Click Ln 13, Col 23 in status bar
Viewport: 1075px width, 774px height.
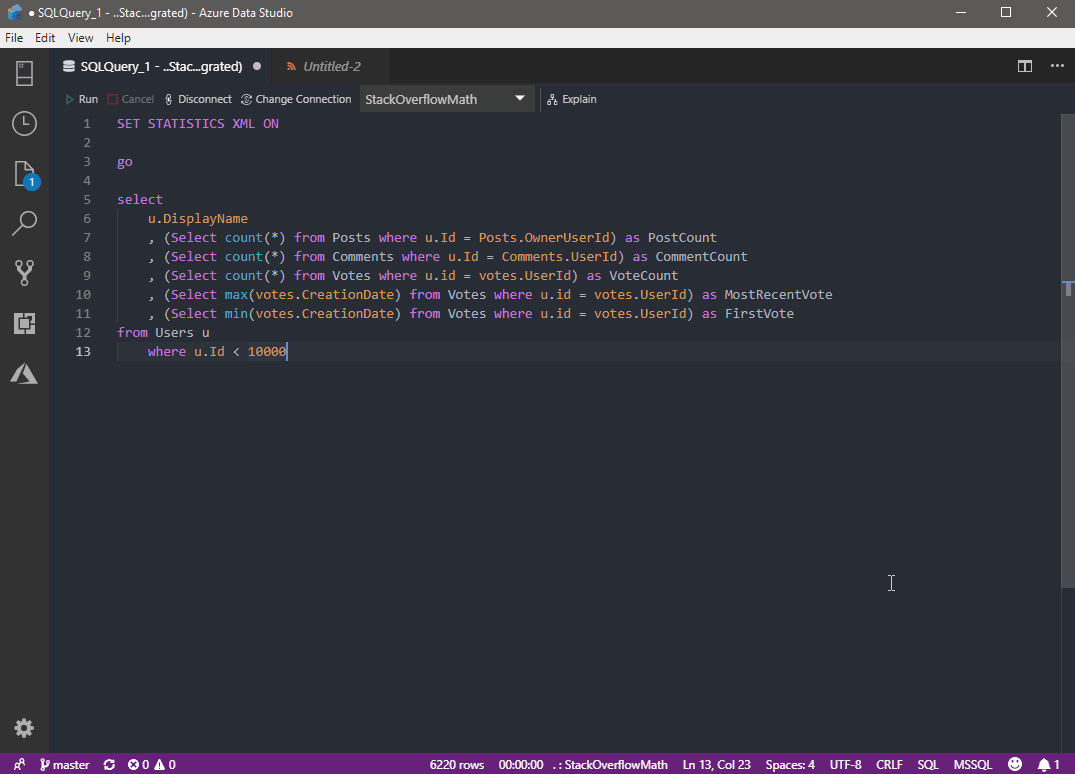(x=716, y=764)
